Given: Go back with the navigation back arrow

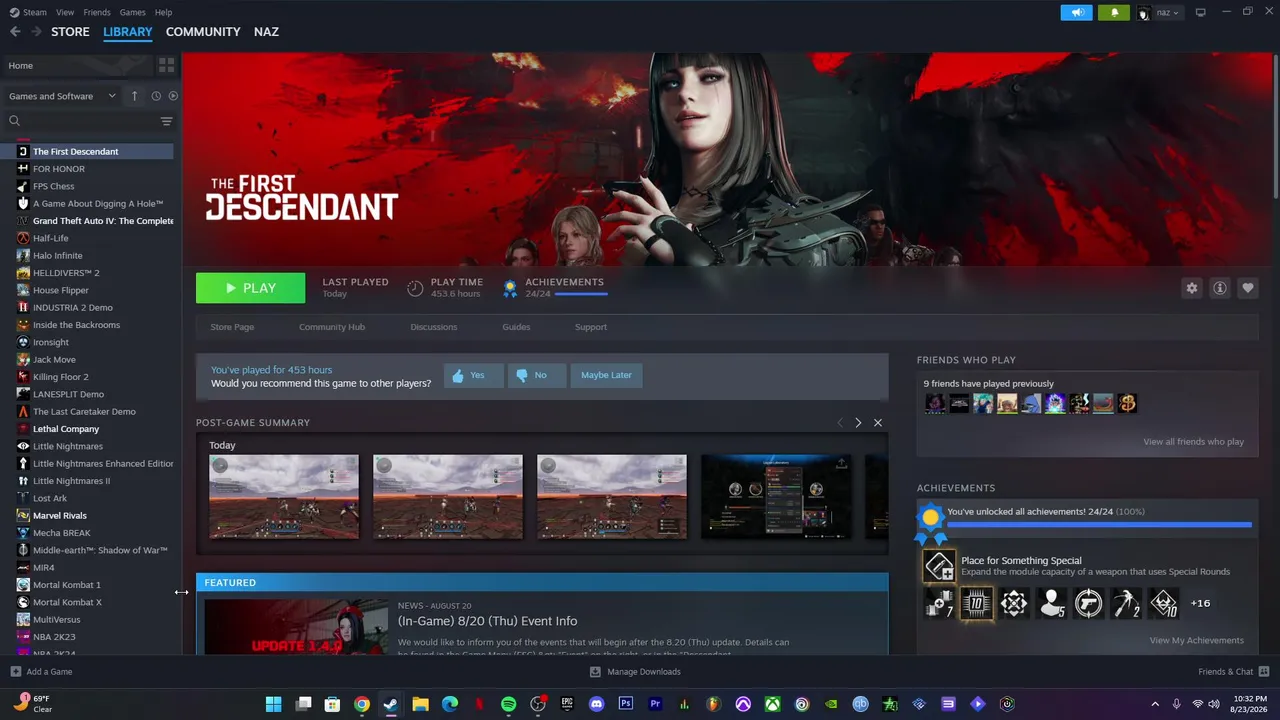Looking at the screenshot, I should point(15,32).
